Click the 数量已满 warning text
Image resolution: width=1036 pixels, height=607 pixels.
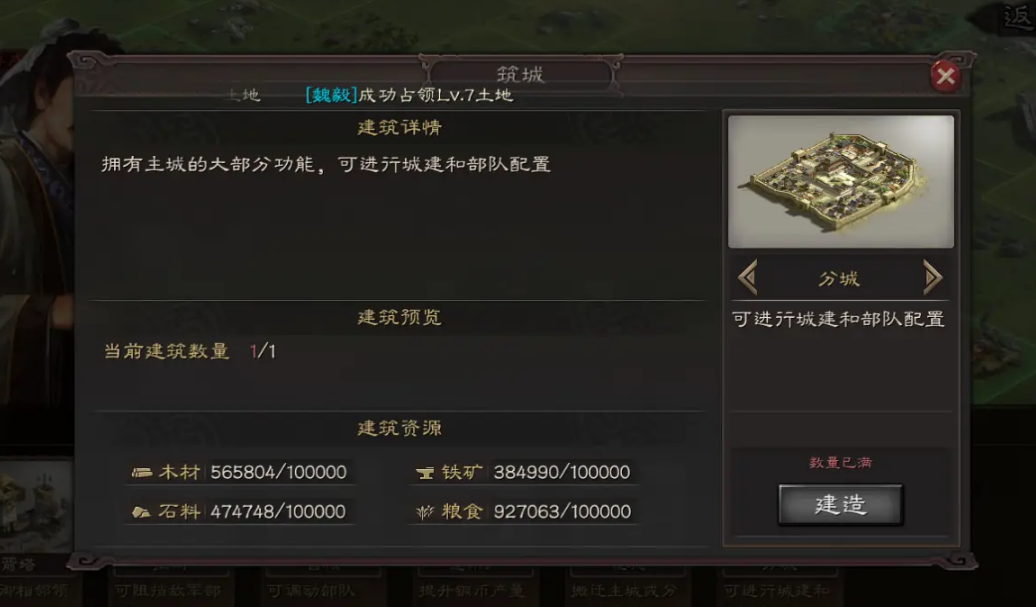coord(840,462)
